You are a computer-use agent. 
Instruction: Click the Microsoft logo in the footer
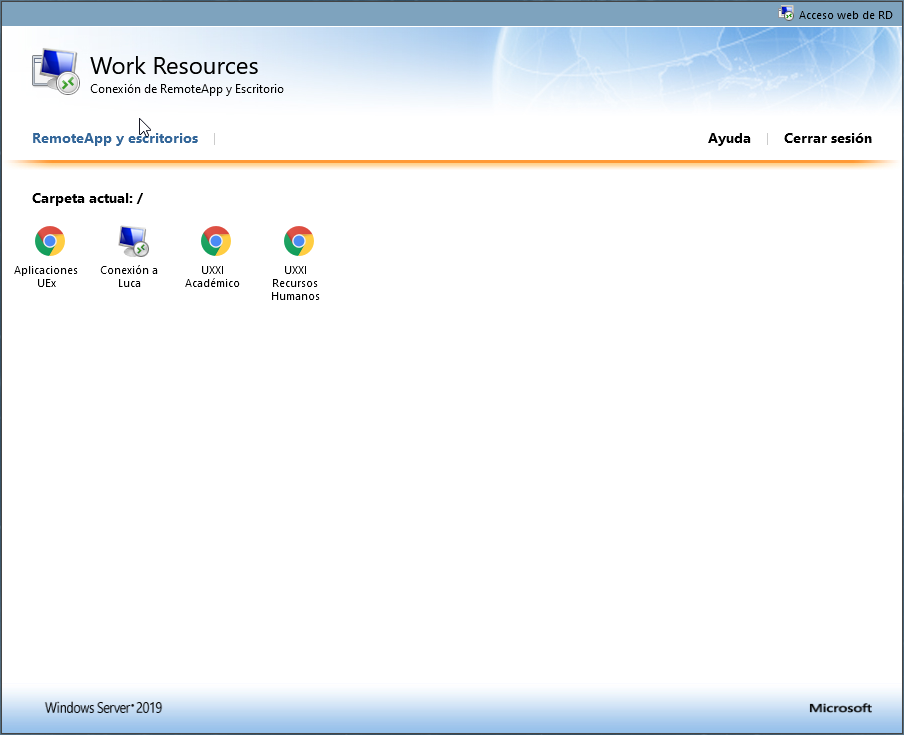click(840, 708)
